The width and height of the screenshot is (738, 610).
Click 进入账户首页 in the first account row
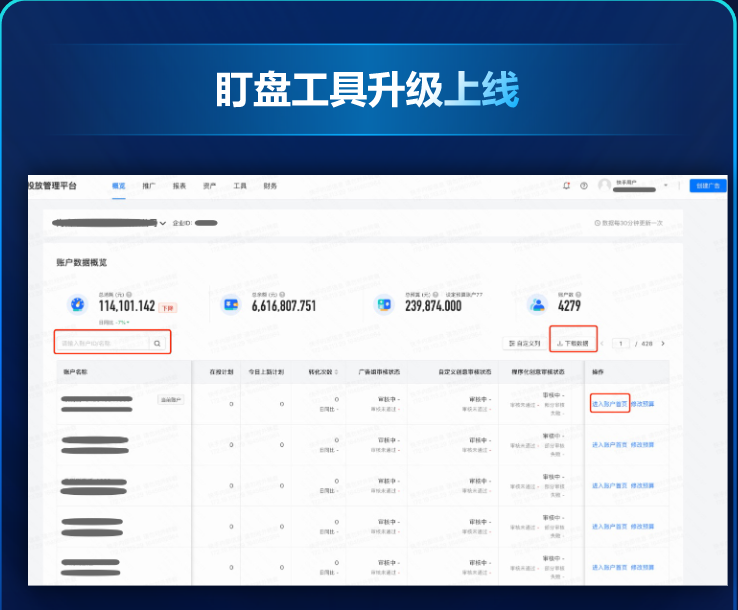(610, 404)
